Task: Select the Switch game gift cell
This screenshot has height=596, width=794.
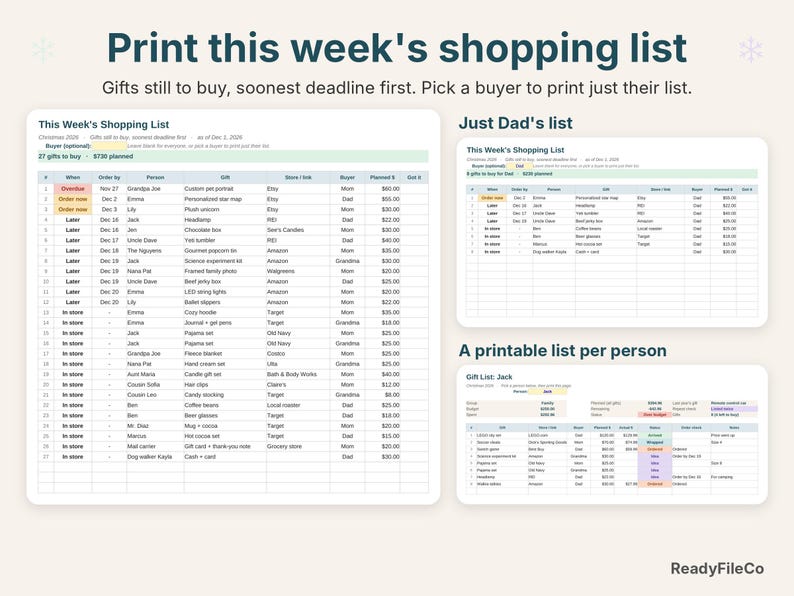Action: click(502, 449)
